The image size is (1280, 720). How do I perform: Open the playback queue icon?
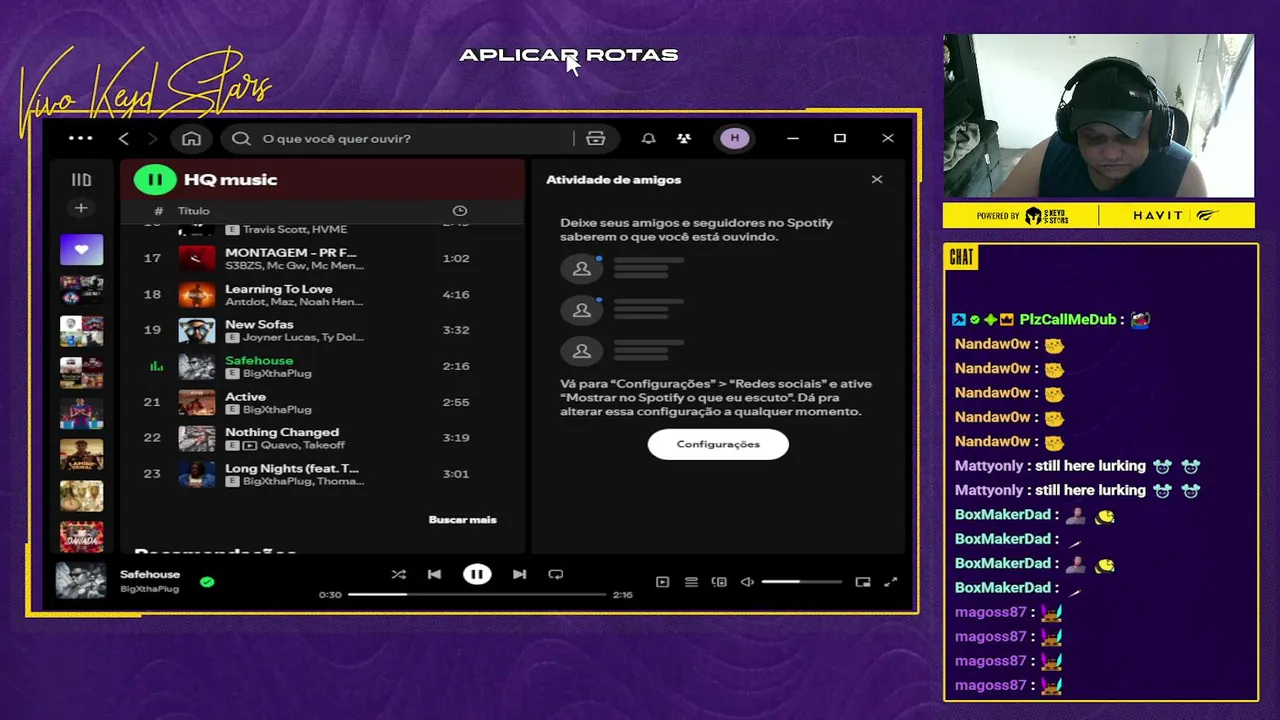click(x=691, y=582)
